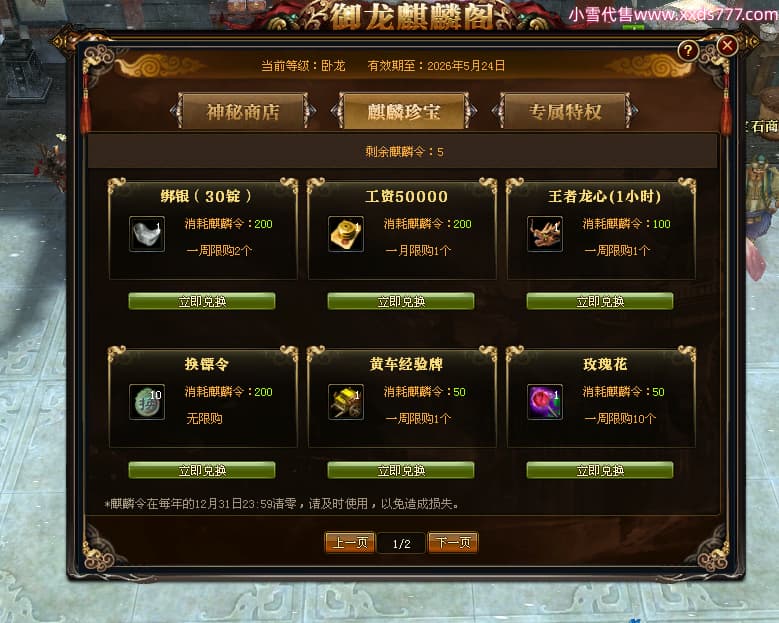Go back with 上一页 button
Screen dimensions: 779x623
[350, 543]
